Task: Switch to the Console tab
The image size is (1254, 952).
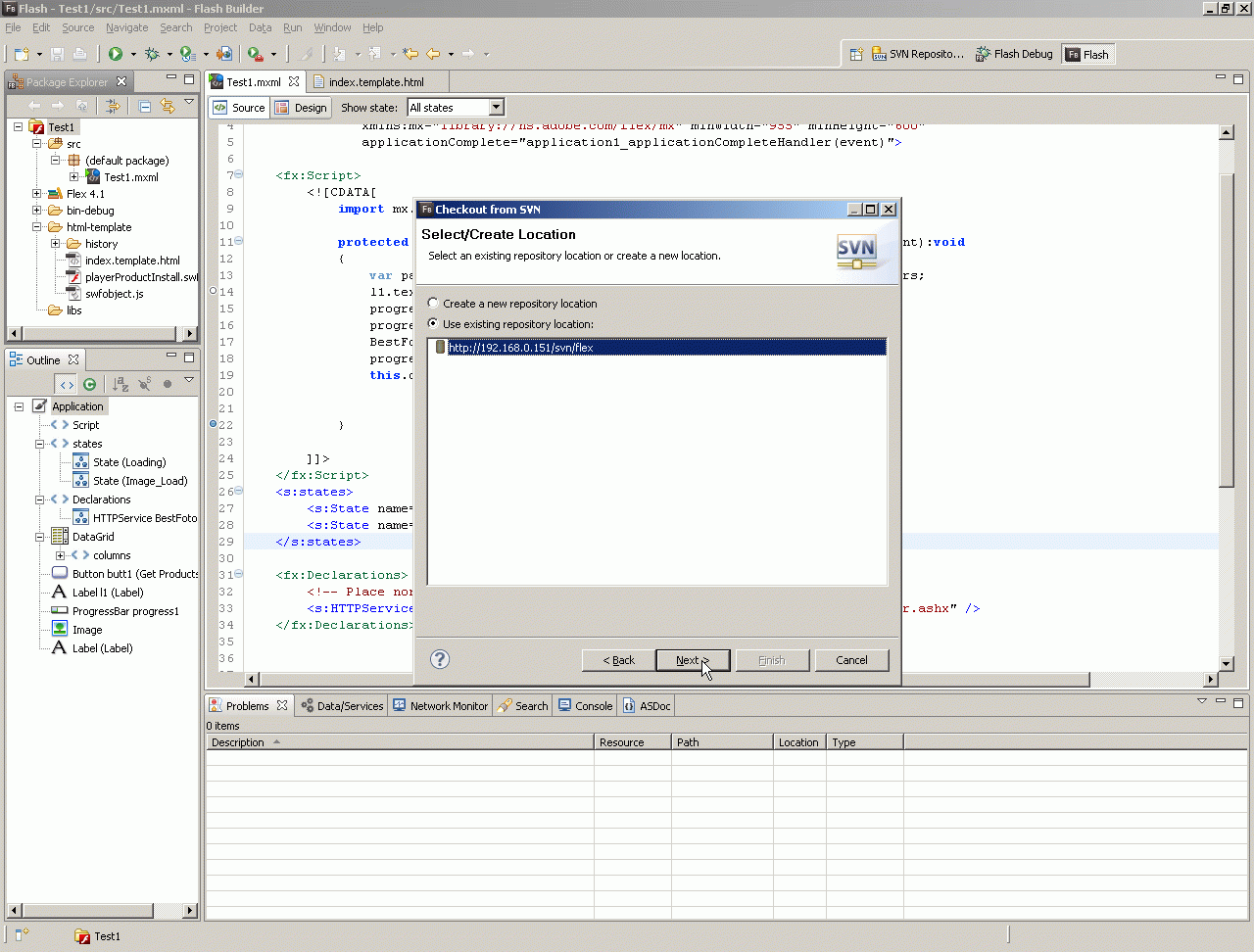Action: point(585,705)
